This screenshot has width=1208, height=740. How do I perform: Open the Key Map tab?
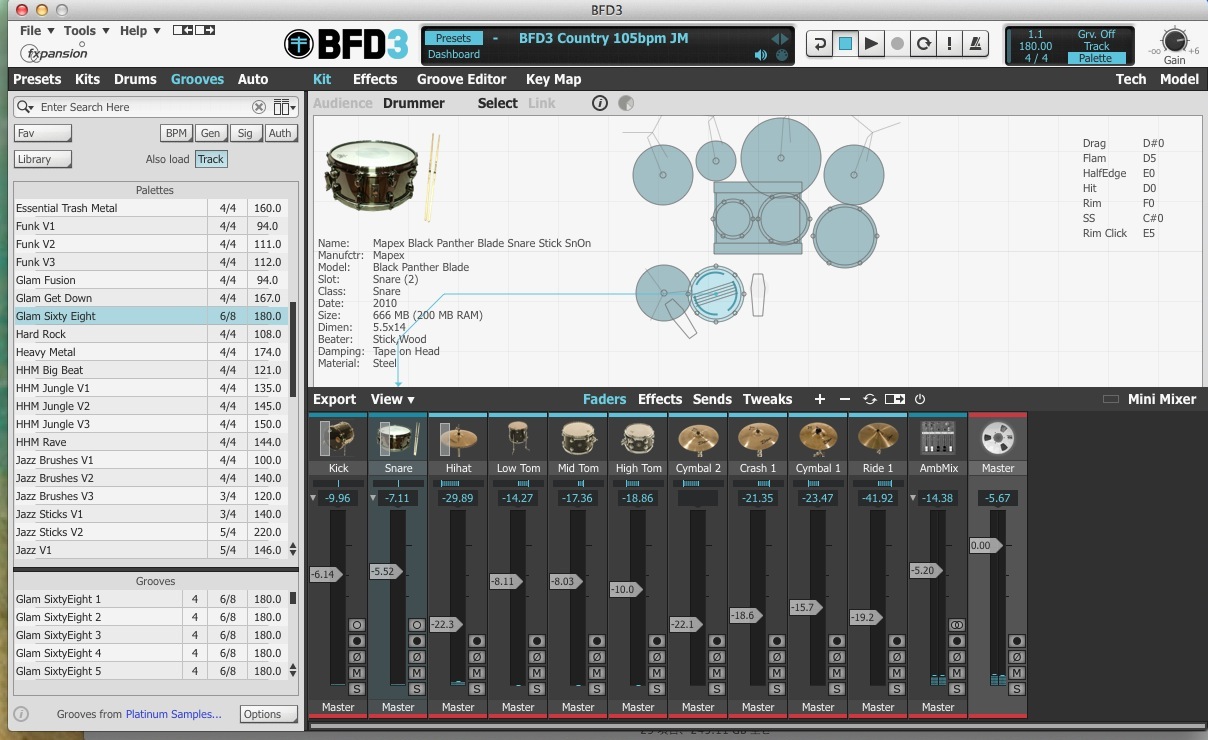pos(553,79)
